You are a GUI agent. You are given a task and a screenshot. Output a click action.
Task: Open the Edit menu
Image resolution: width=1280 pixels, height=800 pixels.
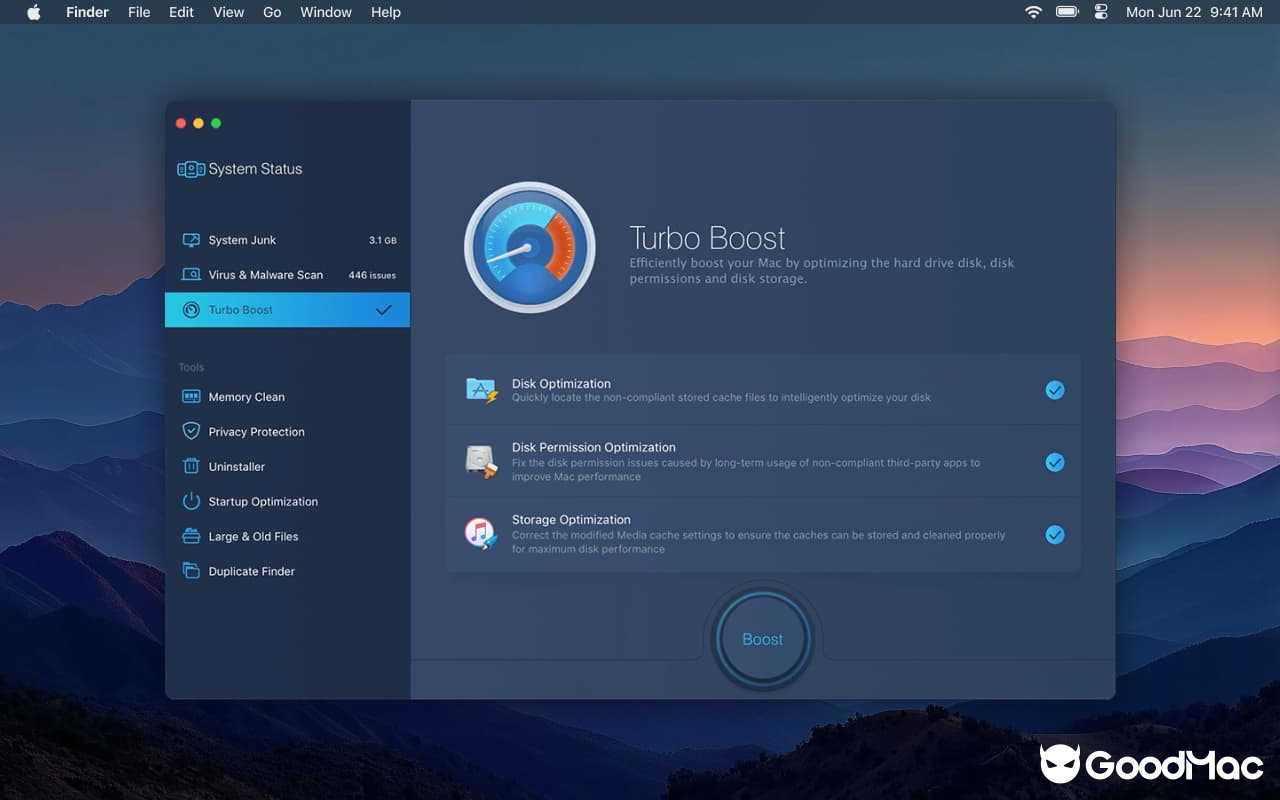pos(181,12)
